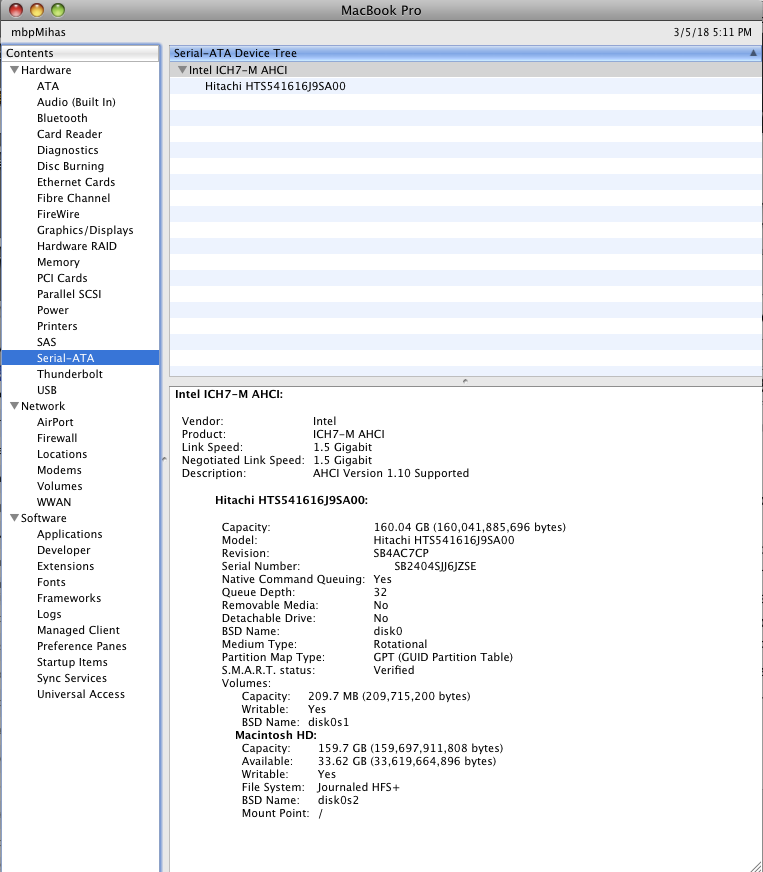The width and height of the screenshot is (763, 872).
Task: Select Volumes under Network
Action: point(60,486)
